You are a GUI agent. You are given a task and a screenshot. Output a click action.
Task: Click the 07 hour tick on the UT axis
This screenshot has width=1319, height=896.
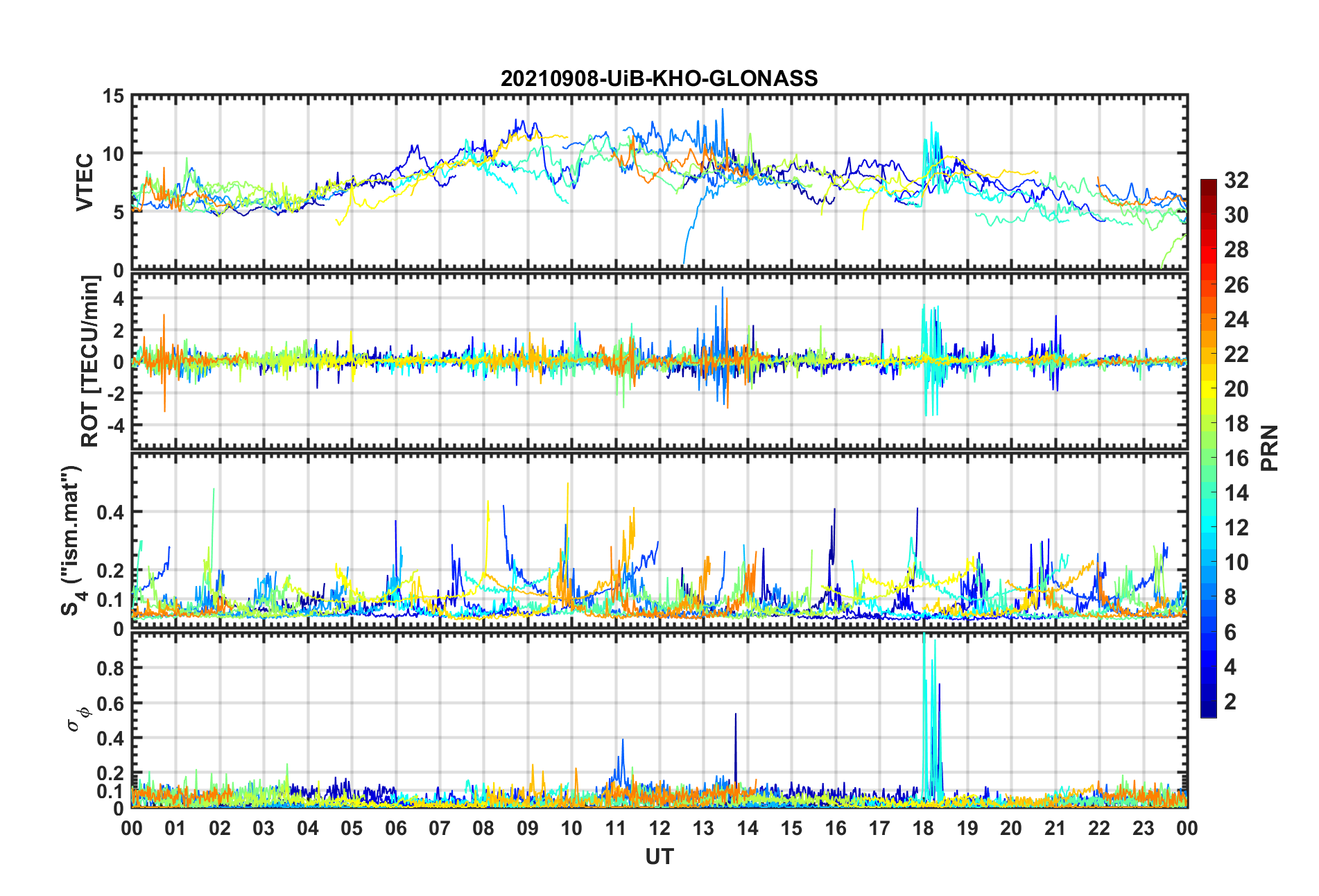click(x=440, y=828)
